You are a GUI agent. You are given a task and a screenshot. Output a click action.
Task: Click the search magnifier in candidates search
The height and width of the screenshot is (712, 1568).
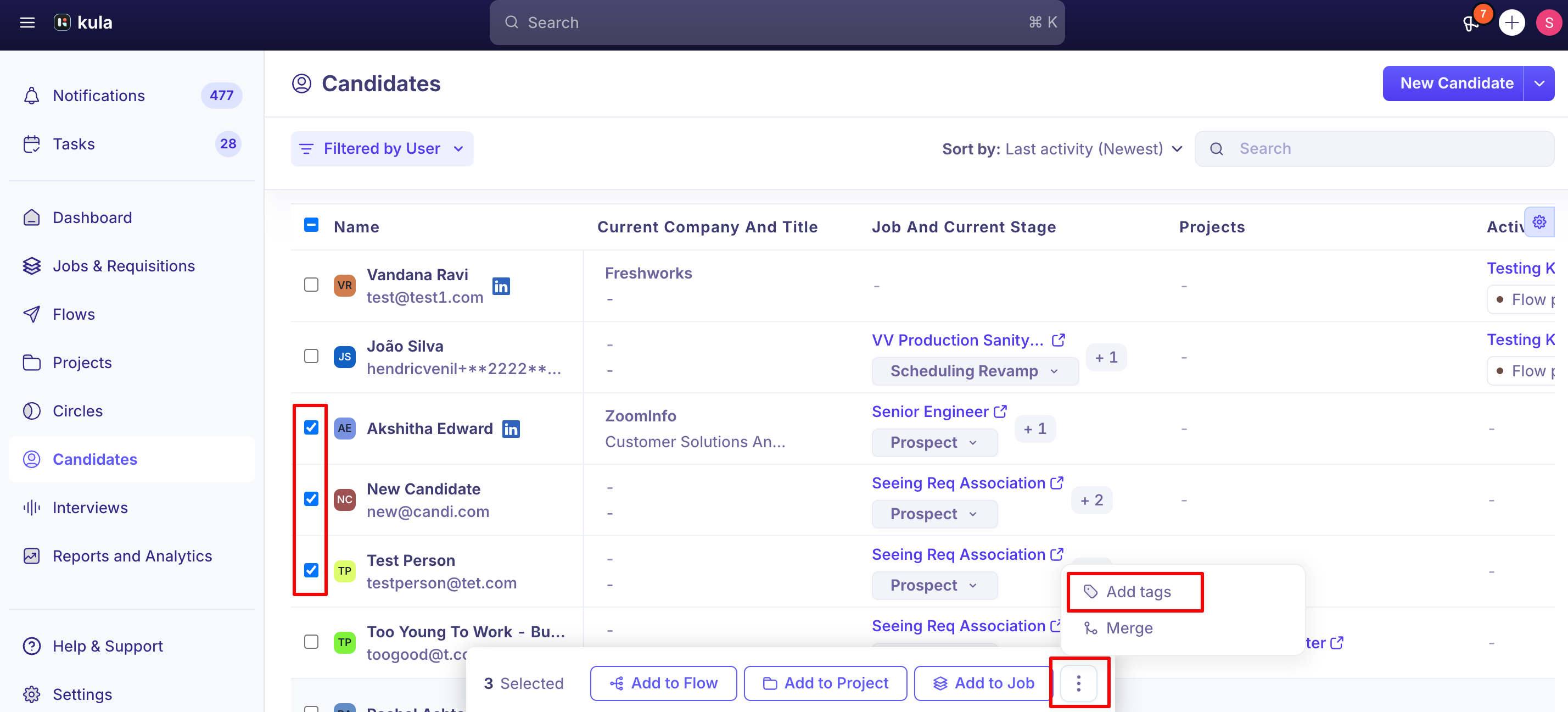[x=1216, y=149]
